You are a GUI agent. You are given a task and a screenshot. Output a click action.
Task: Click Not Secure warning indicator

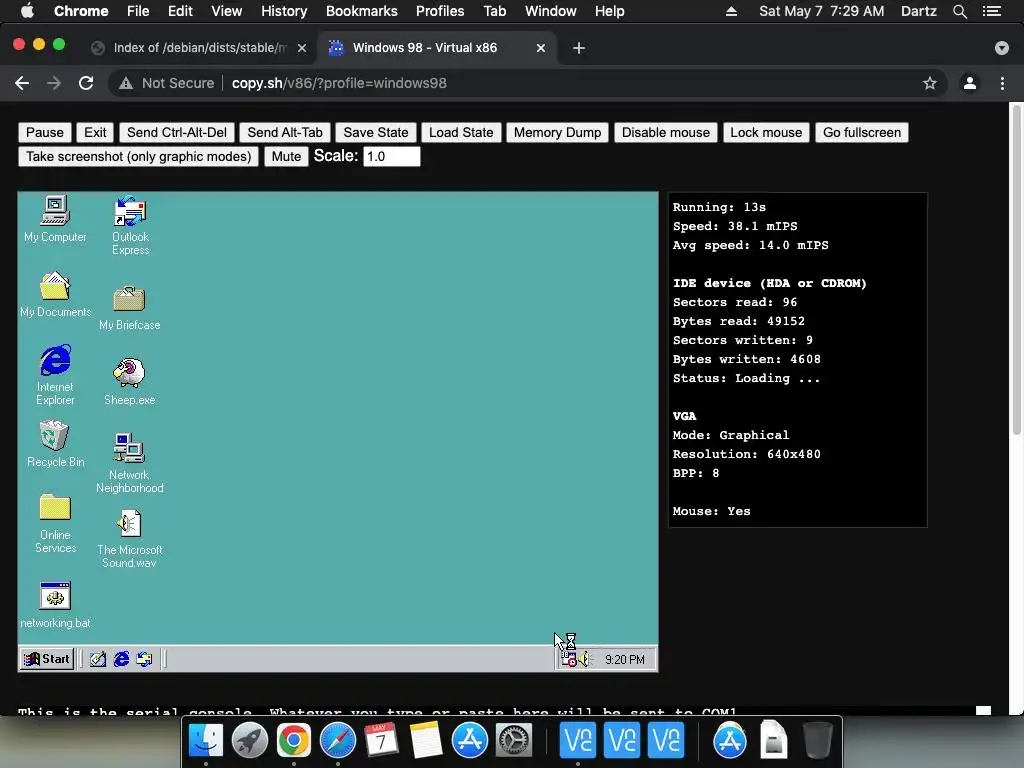167,83
